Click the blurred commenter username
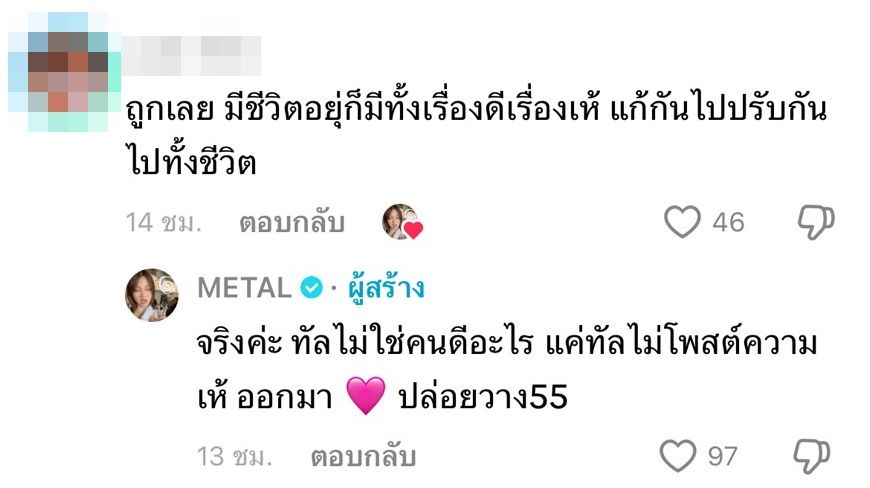 coord(191,55)
